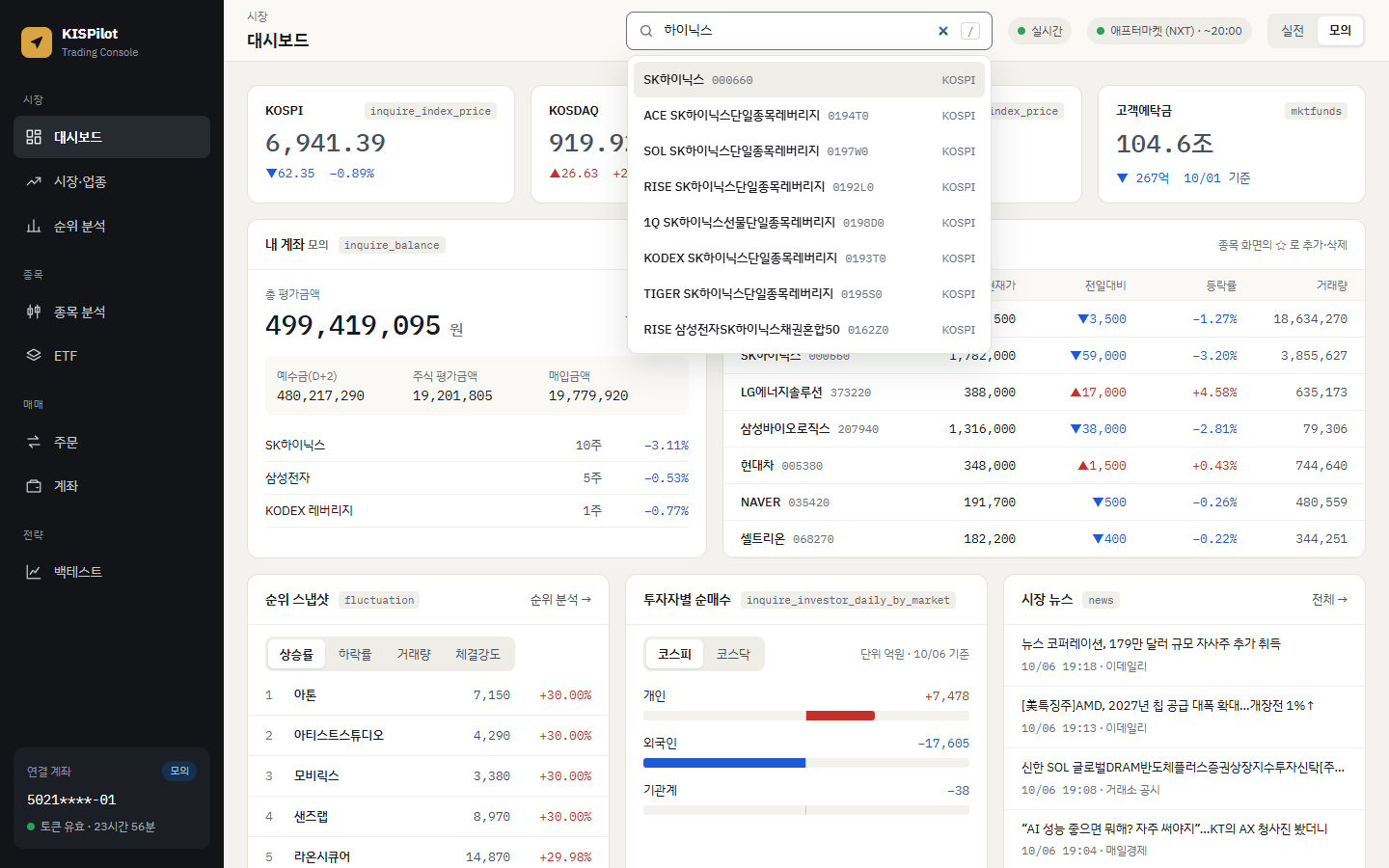This screenshot has height=868, width=1389.
Task: Click SK하이닉스 holding in 내 계좌
Action: [x=477, y=446]
